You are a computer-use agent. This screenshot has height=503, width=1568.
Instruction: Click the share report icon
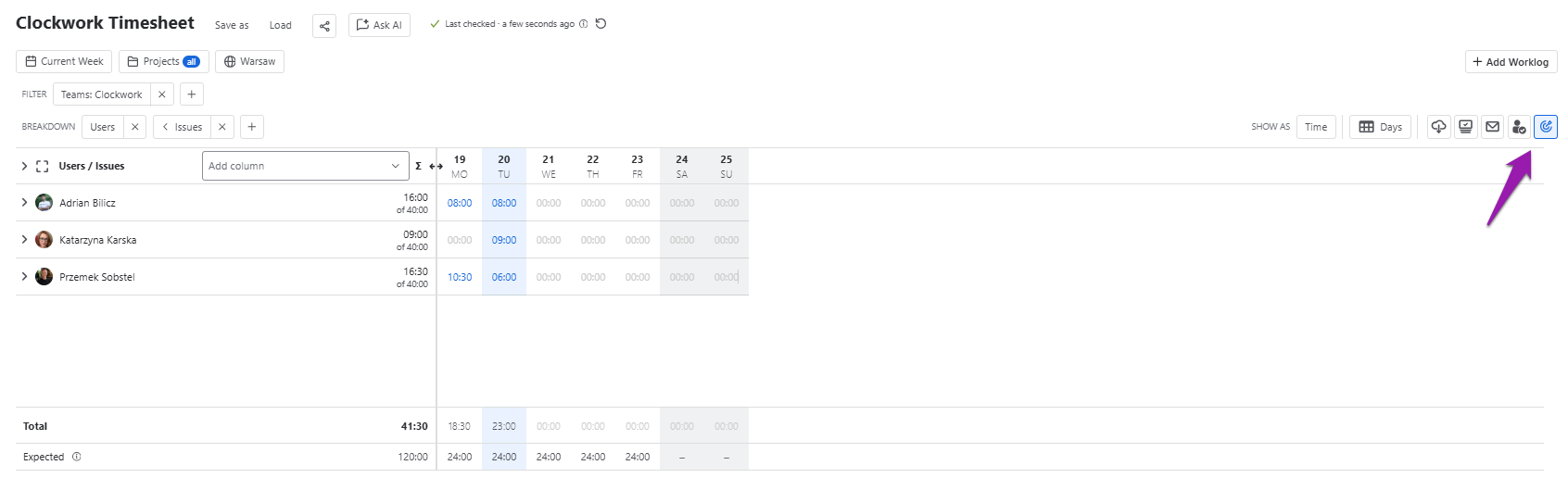(324, 26)
